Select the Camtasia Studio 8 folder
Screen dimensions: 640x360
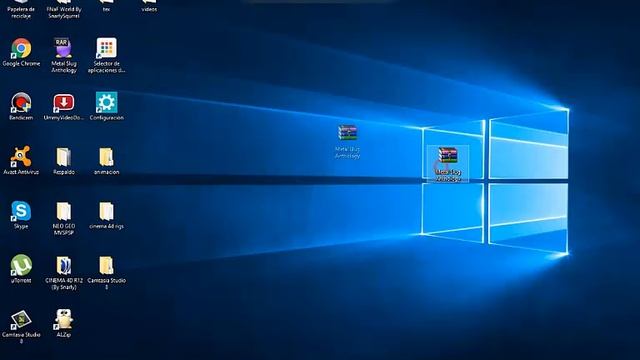[107, 272]
